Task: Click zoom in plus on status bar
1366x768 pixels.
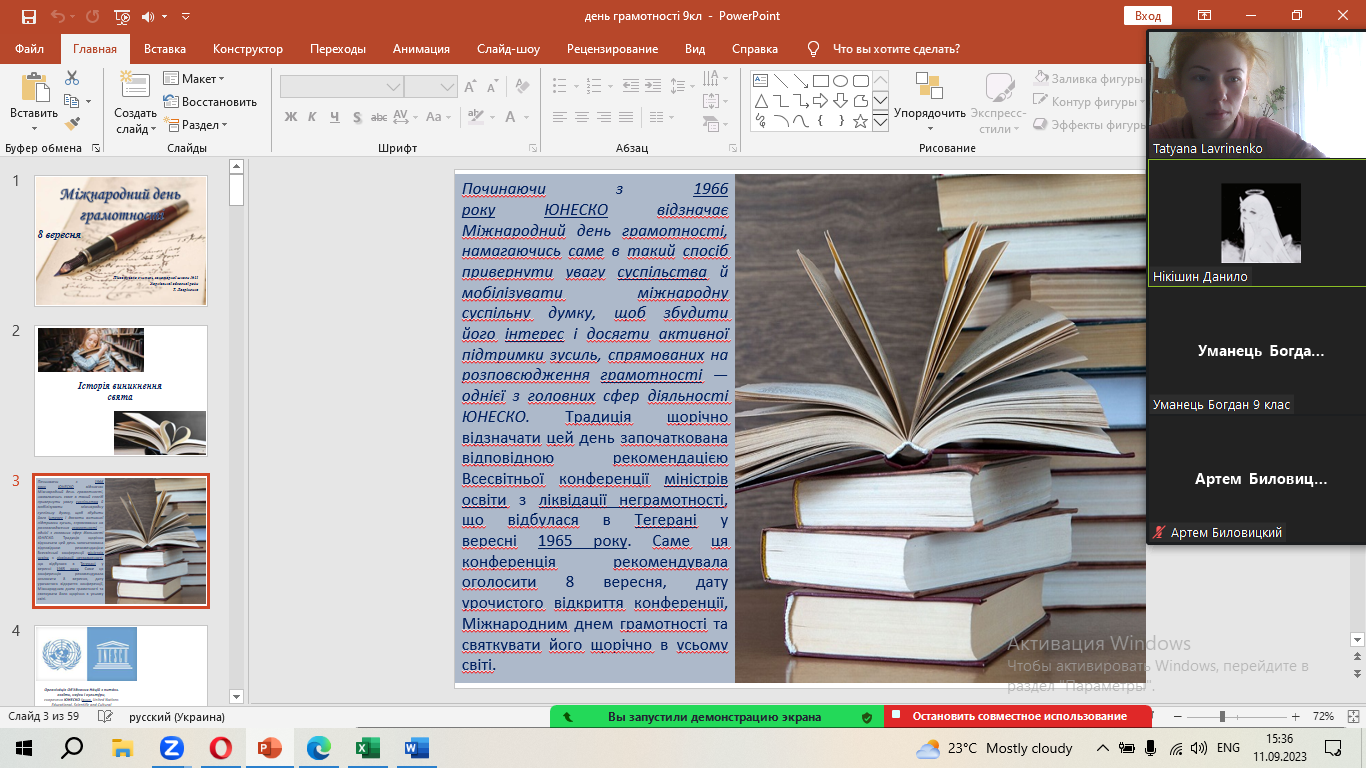Action: [1296, 717]
